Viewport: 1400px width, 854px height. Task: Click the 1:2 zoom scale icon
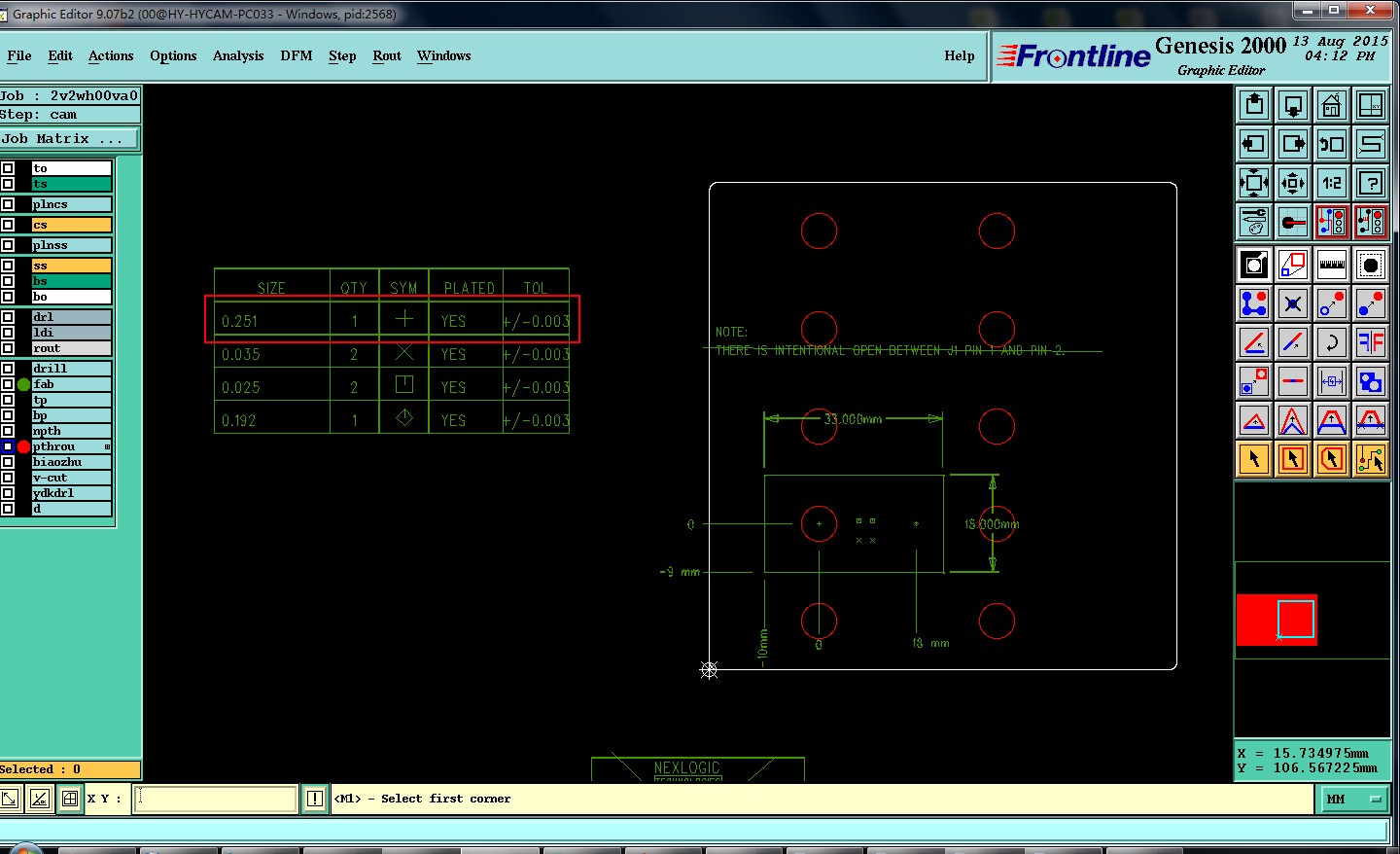pos(1332,183)
